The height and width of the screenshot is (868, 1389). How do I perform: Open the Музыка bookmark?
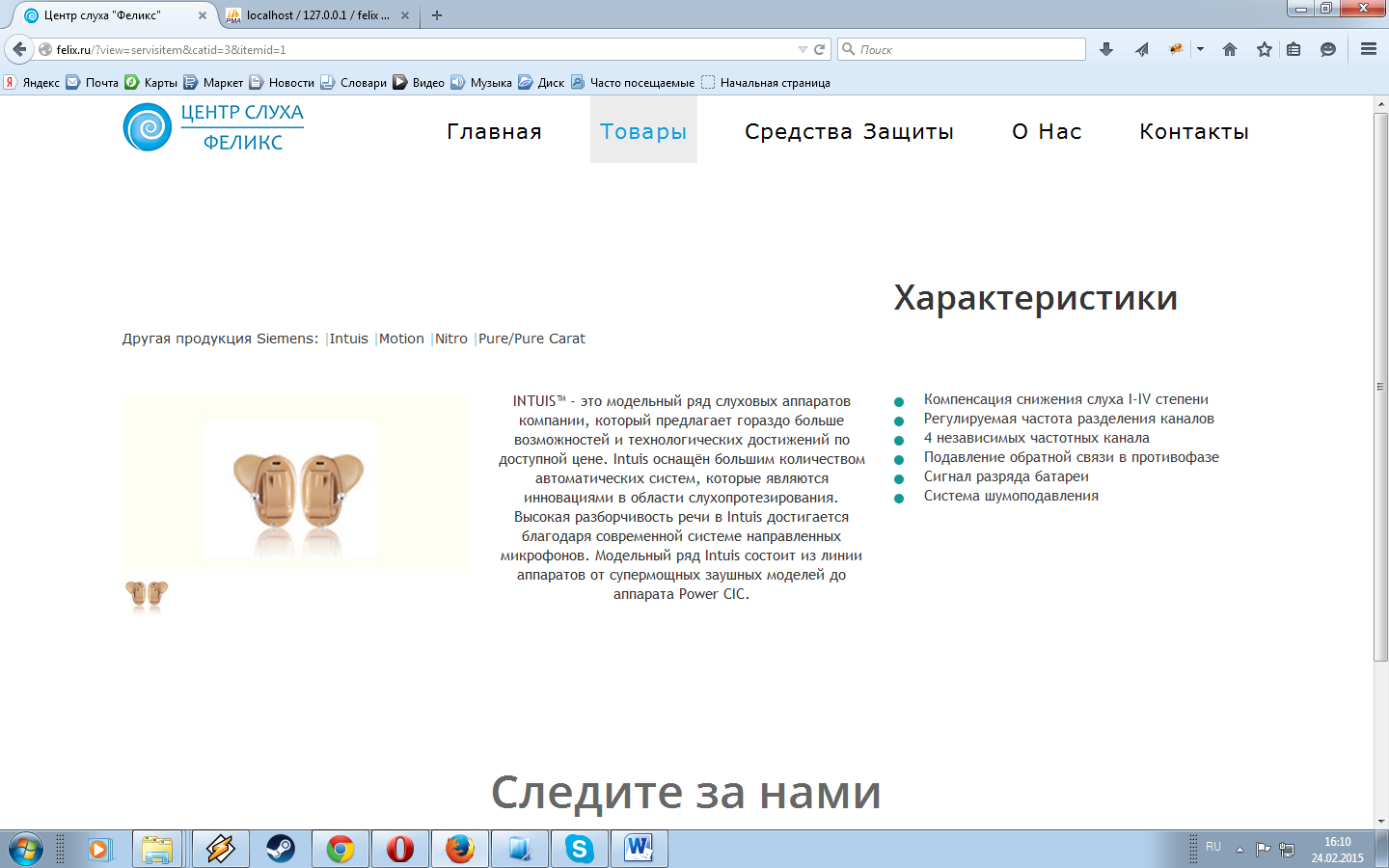(x=481, y=83)
